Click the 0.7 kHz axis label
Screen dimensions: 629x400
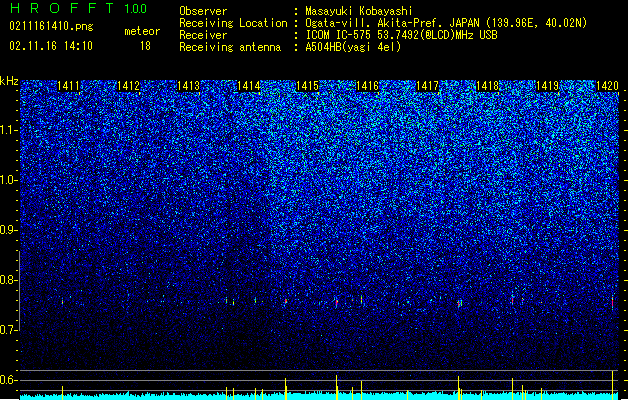click(x=9, y=330)
